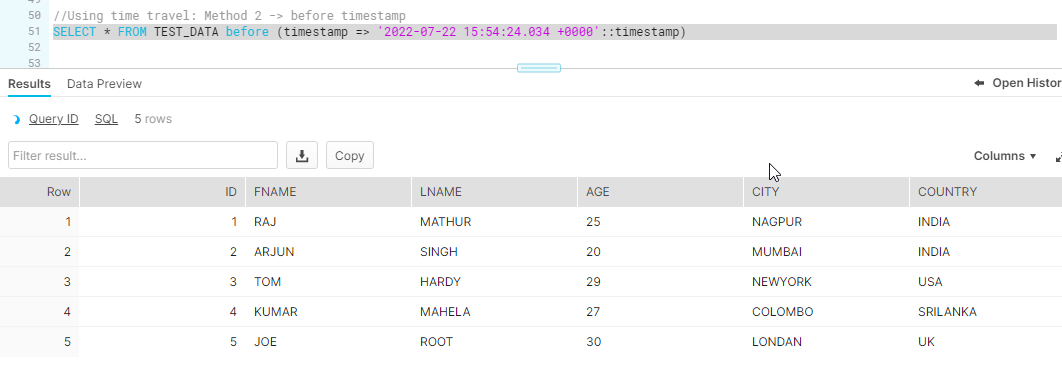Select the HARDY cell

494,281
